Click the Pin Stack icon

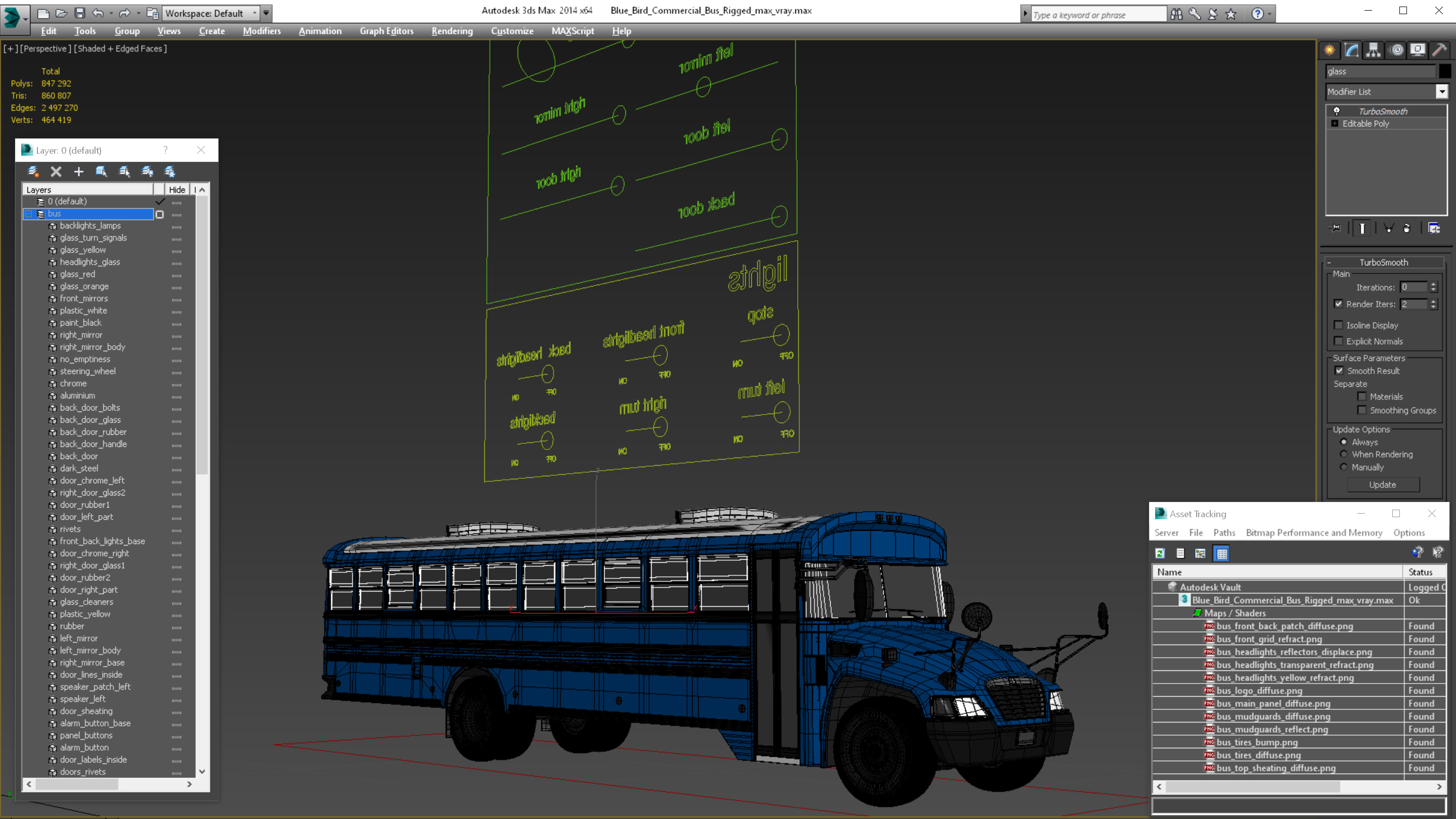1336,229
